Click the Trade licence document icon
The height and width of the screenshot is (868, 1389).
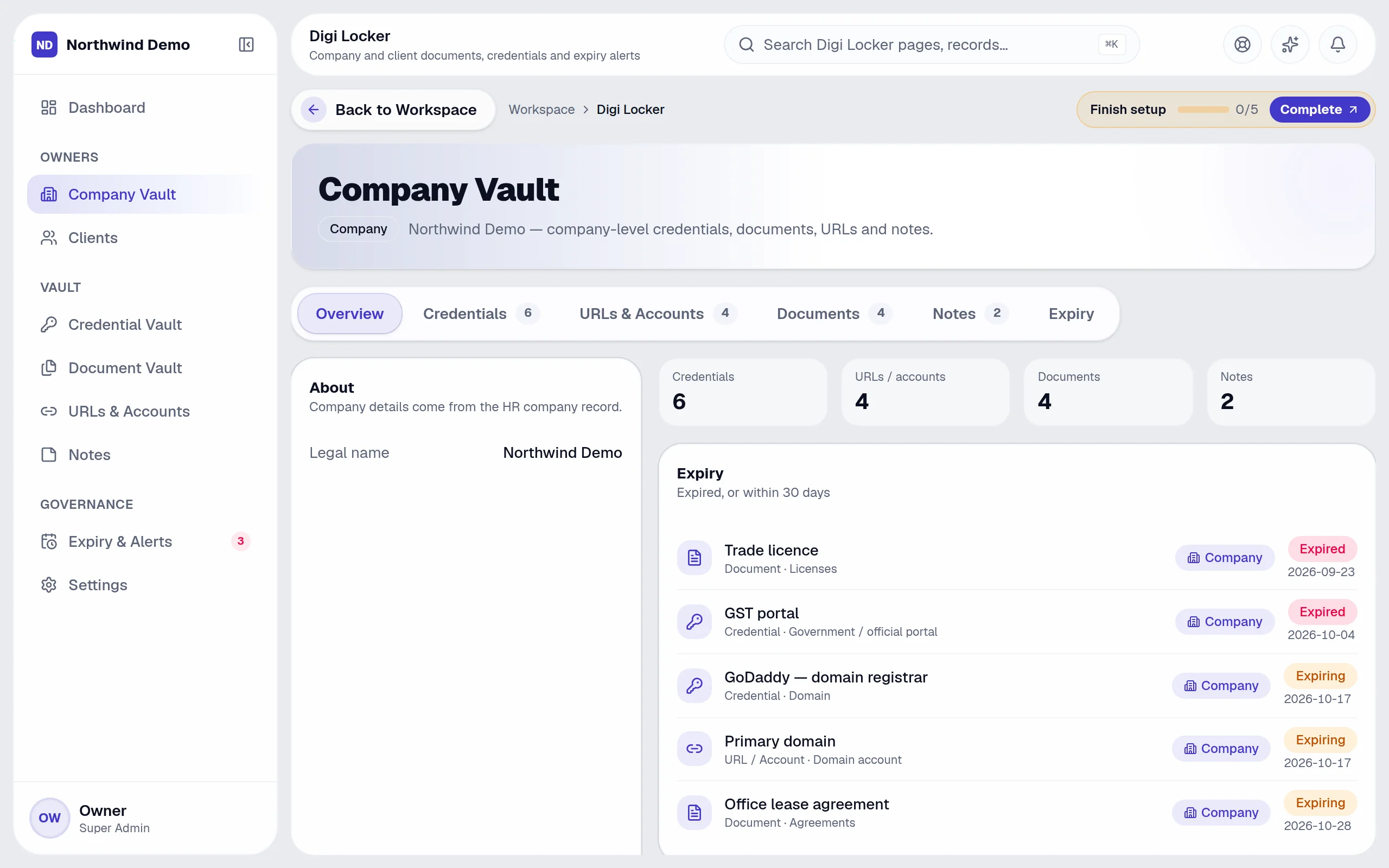[694, 558]
